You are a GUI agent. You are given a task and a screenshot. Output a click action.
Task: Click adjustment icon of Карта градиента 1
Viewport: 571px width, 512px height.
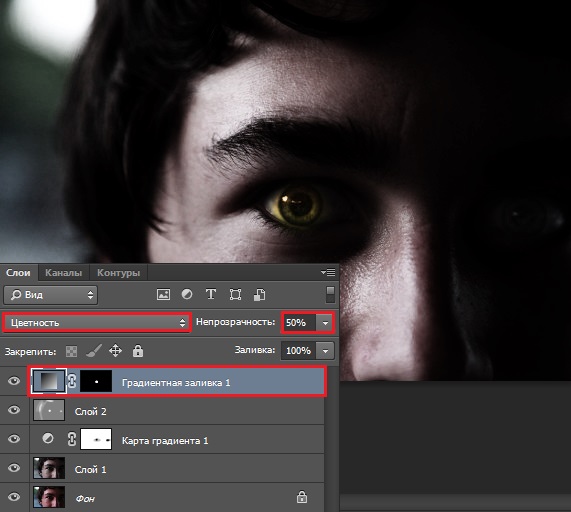coord(48,438)
